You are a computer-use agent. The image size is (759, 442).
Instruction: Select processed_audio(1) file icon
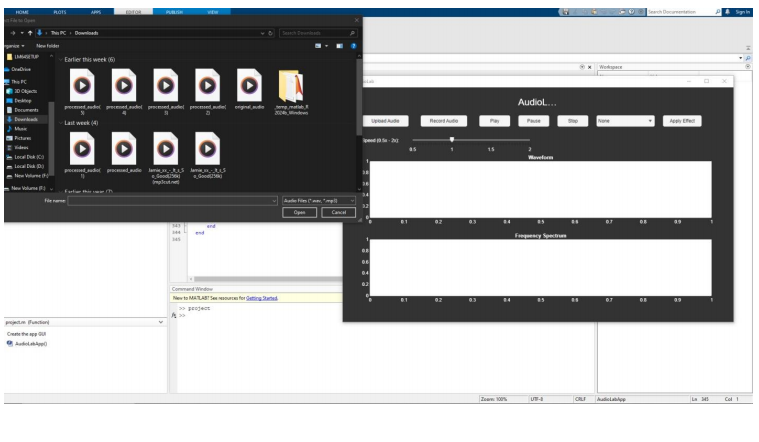click(82, 149)
